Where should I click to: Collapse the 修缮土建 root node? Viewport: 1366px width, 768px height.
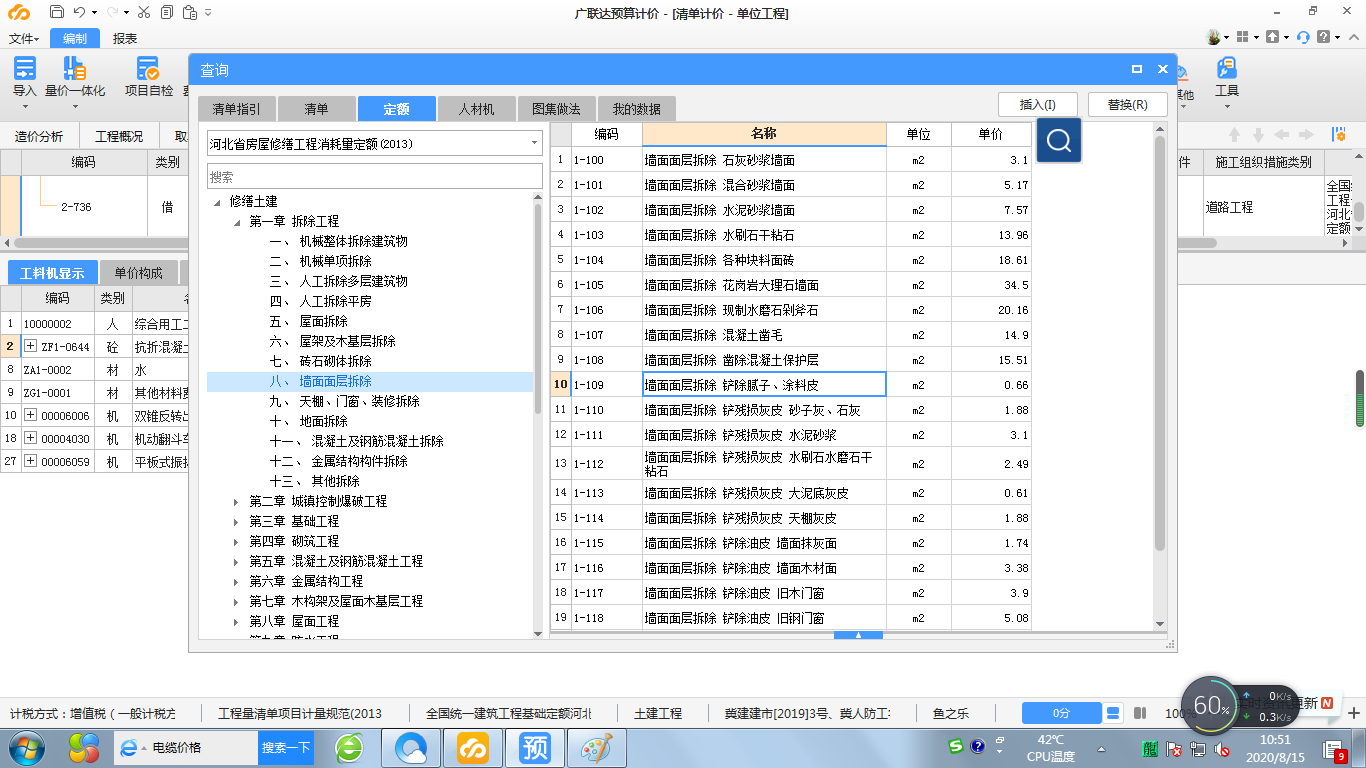pos(217,201)
